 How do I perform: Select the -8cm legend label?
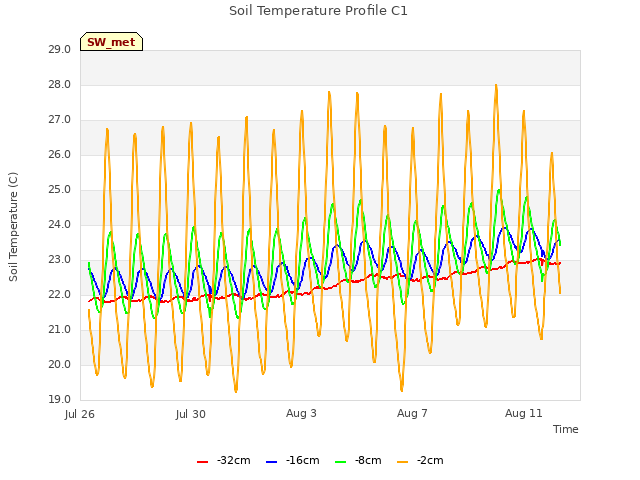pos(368,460)
